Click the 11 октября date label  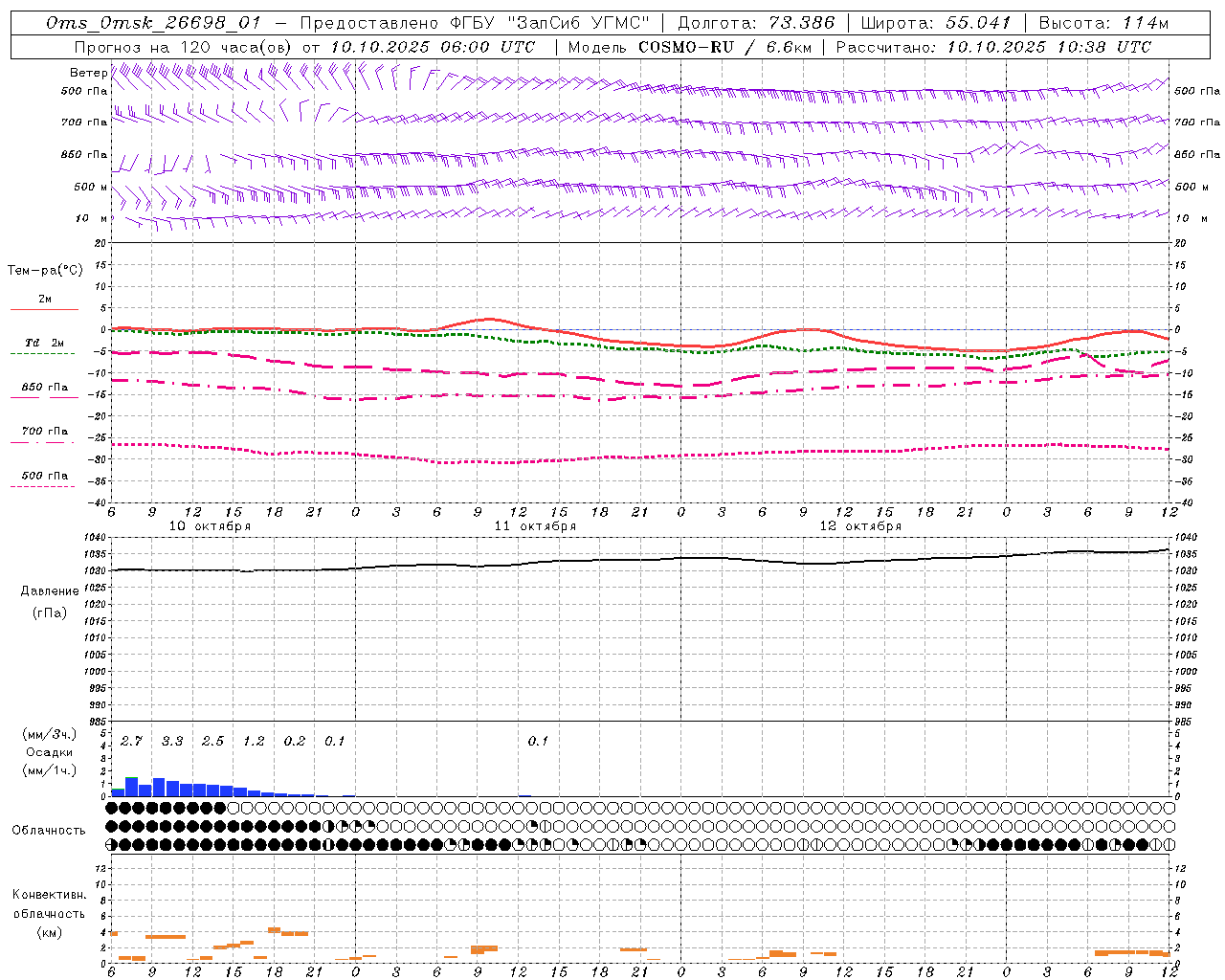coord(535,526)
